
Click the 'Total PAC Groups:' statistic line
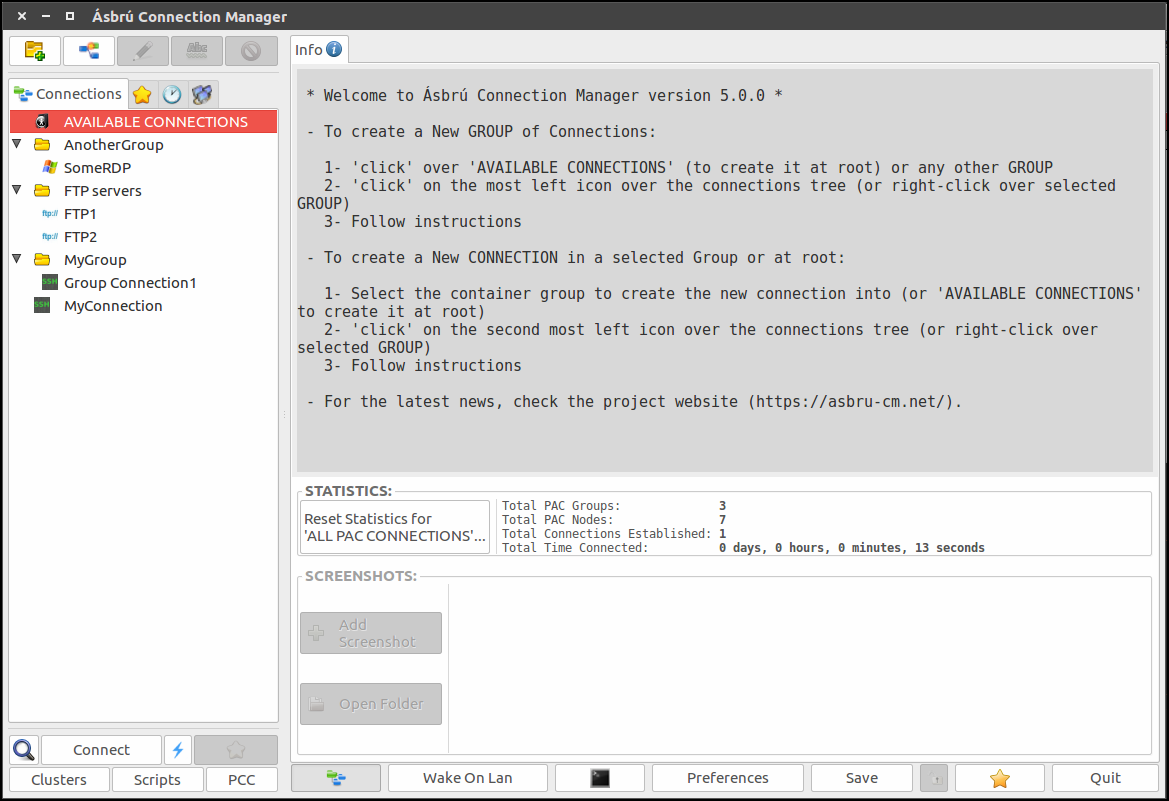click(x=614, y=506)
